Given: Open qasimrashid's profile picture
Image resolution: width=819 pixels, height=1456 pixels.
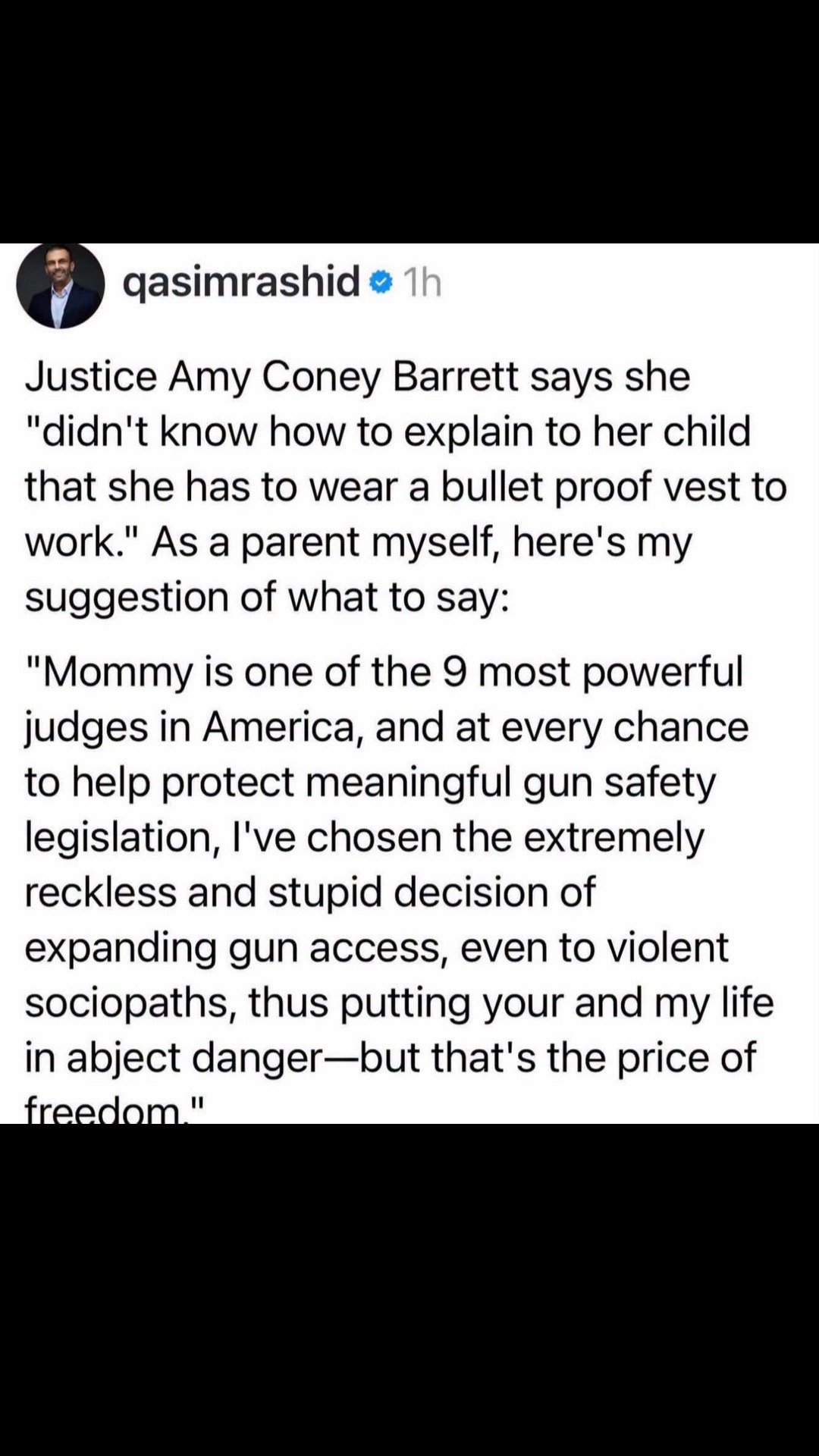Looking at the screenshot, I should [61, 285].
